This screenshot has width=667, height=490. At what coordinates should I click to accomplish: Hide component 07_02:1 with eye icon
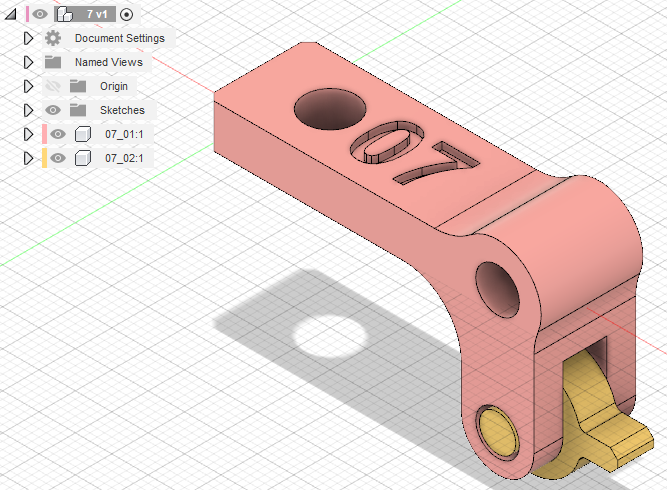(x=58, y=158)
